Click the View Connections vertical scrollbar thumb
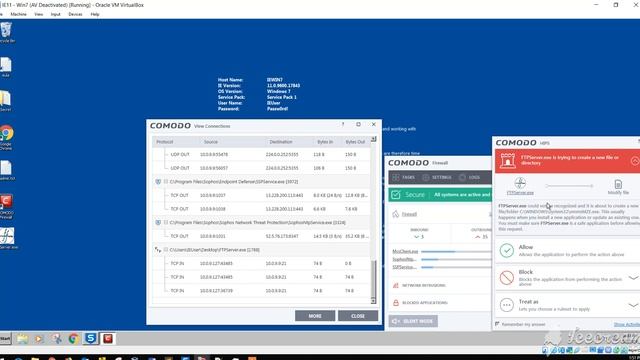Viewport: 640px width, 360px height. click(x=373, y=278)
